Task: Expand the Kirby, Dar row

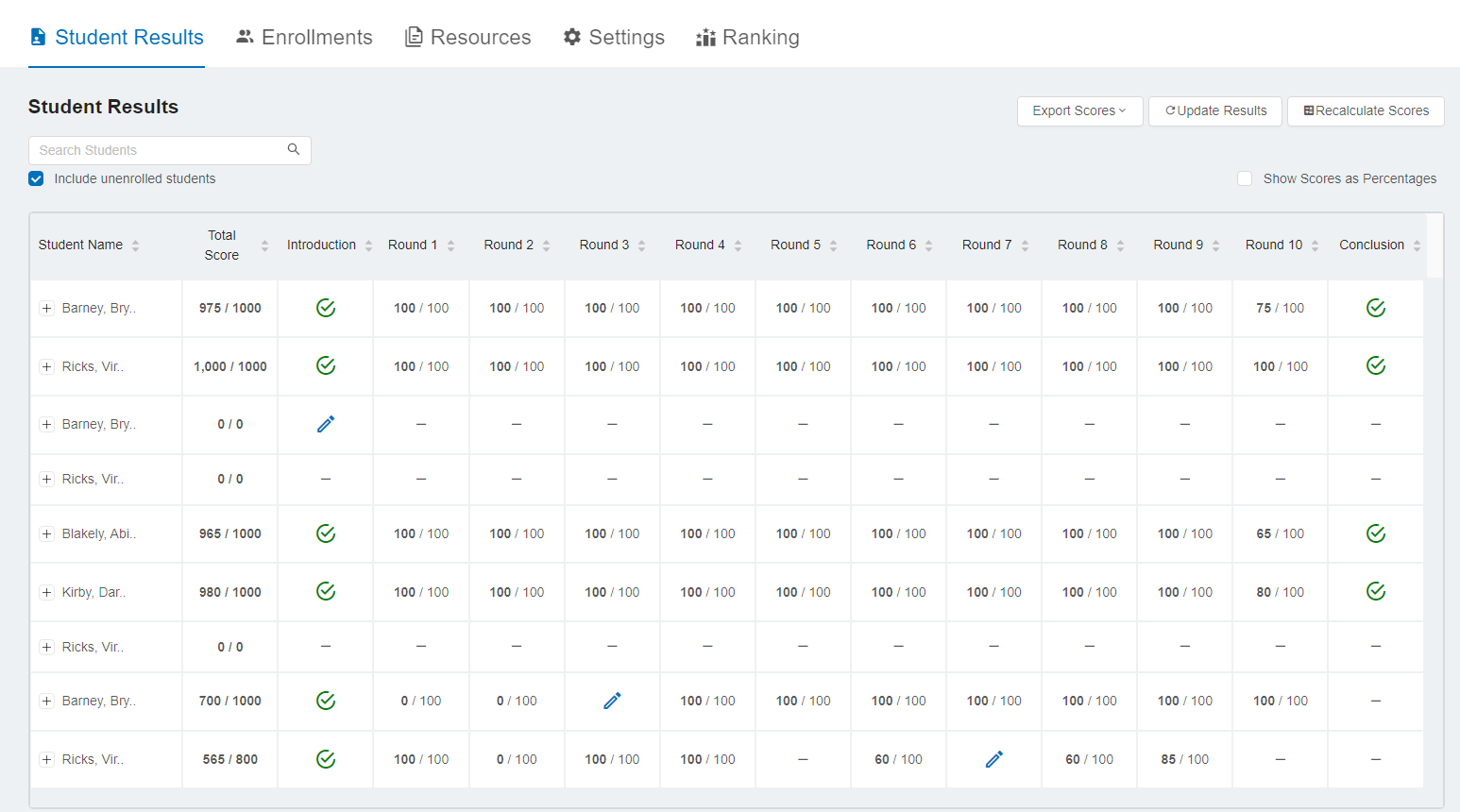Action: (46, 593)
